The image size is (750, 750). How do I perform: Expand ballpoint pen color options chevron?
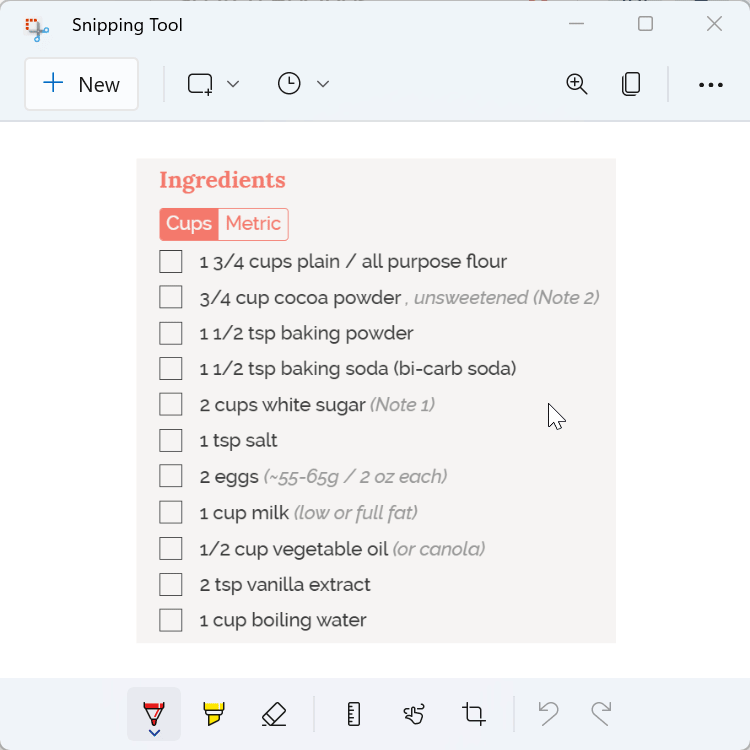pyautogui.click(x=154, y=733)
